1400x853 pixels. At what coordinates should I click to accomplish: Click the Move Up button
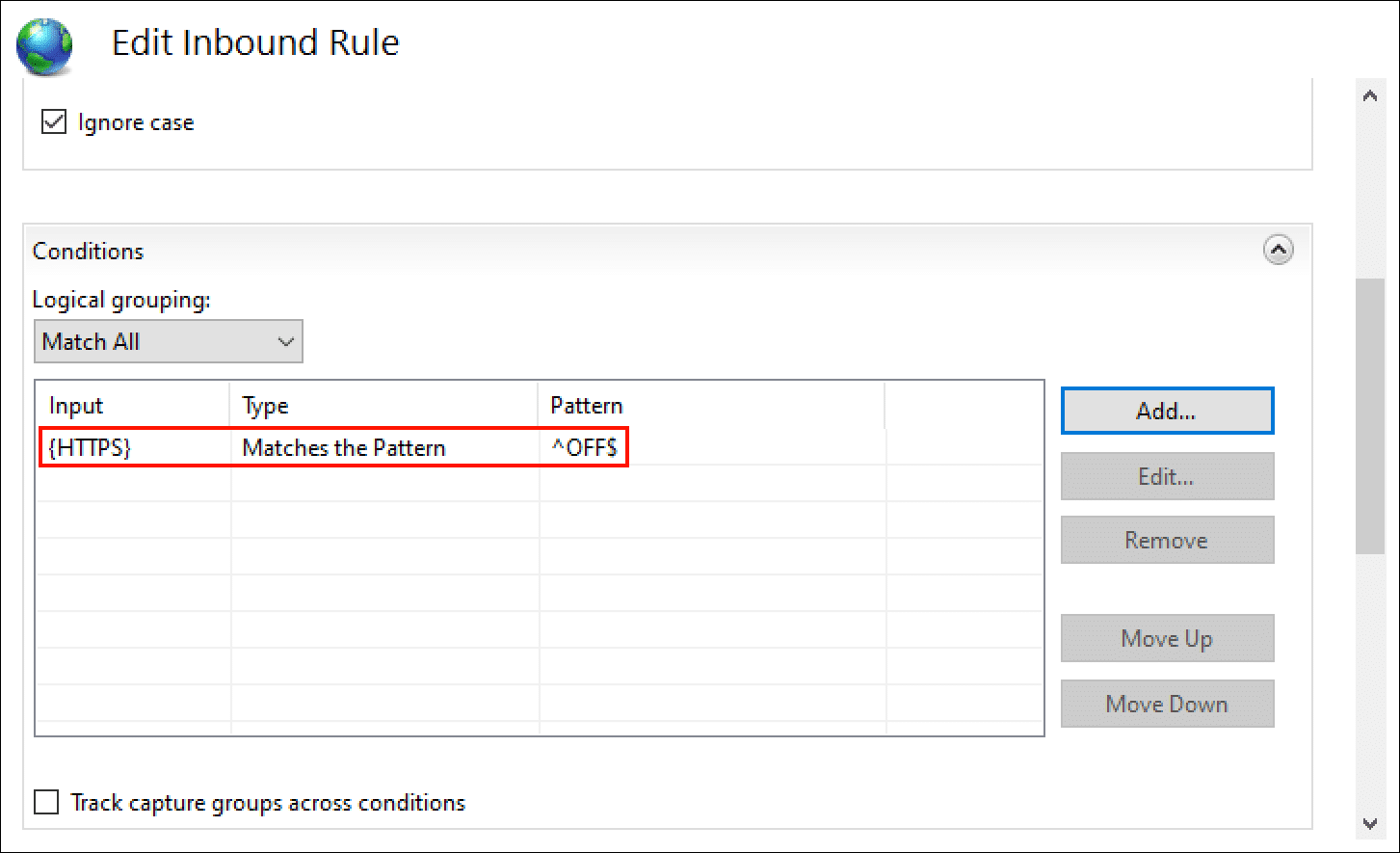pyautogui.click(x=1167, y=638)
